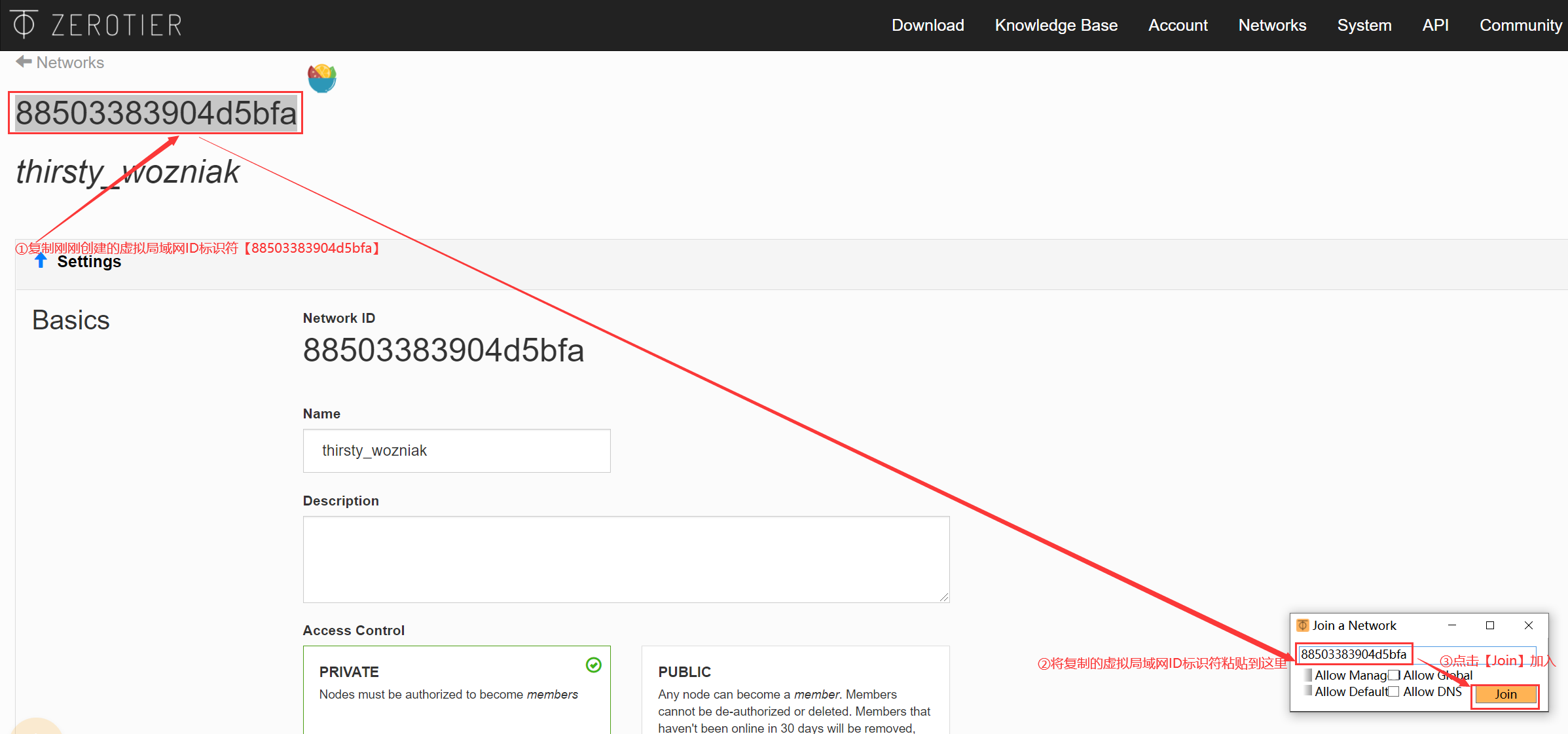Click the Basics section heading
The width and height of the screenshot is (1568, 734).
pos(71,320)
